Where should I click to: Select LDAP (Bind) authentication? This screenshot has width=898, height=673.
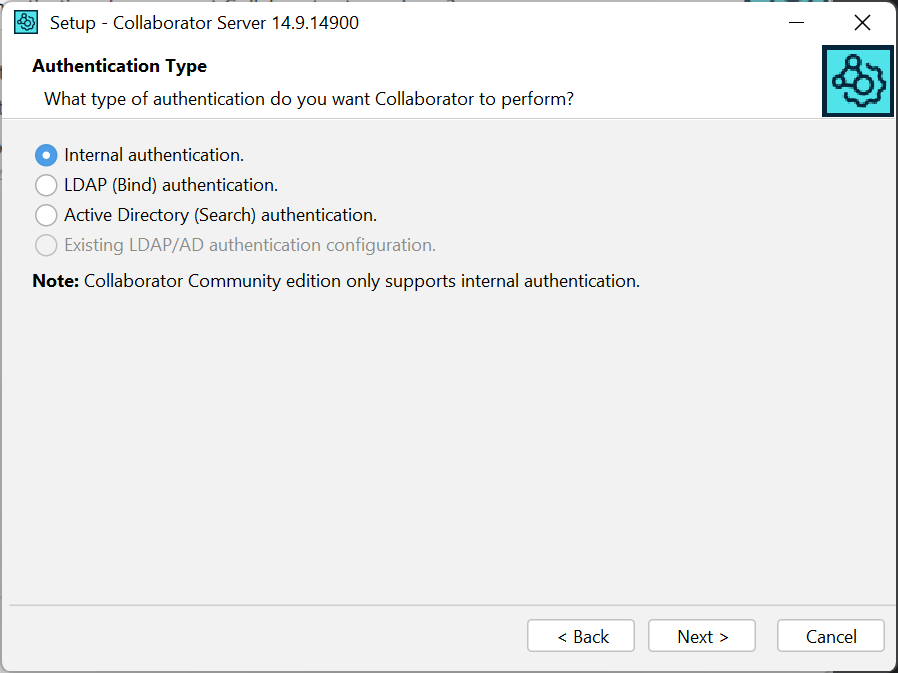(x=44, y=185)
